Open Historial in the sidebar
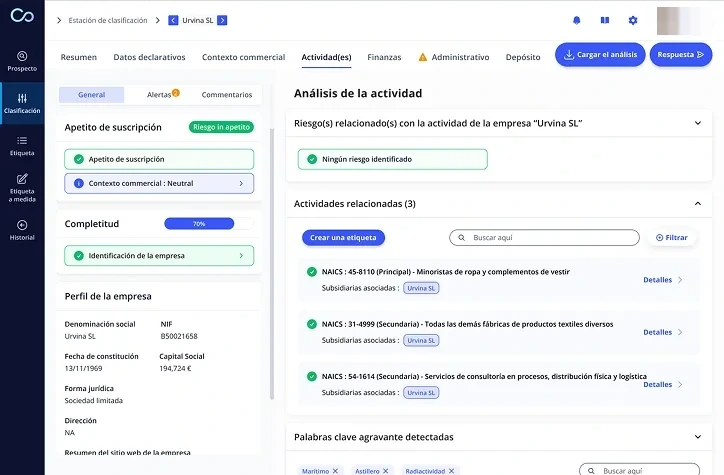The image size is (724, 475). click(x=22, y=230)
